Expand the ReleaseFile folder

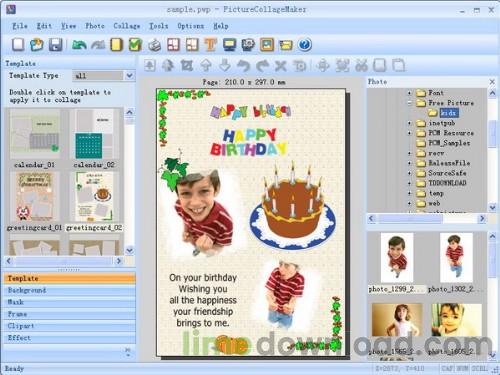click(409, 163)
